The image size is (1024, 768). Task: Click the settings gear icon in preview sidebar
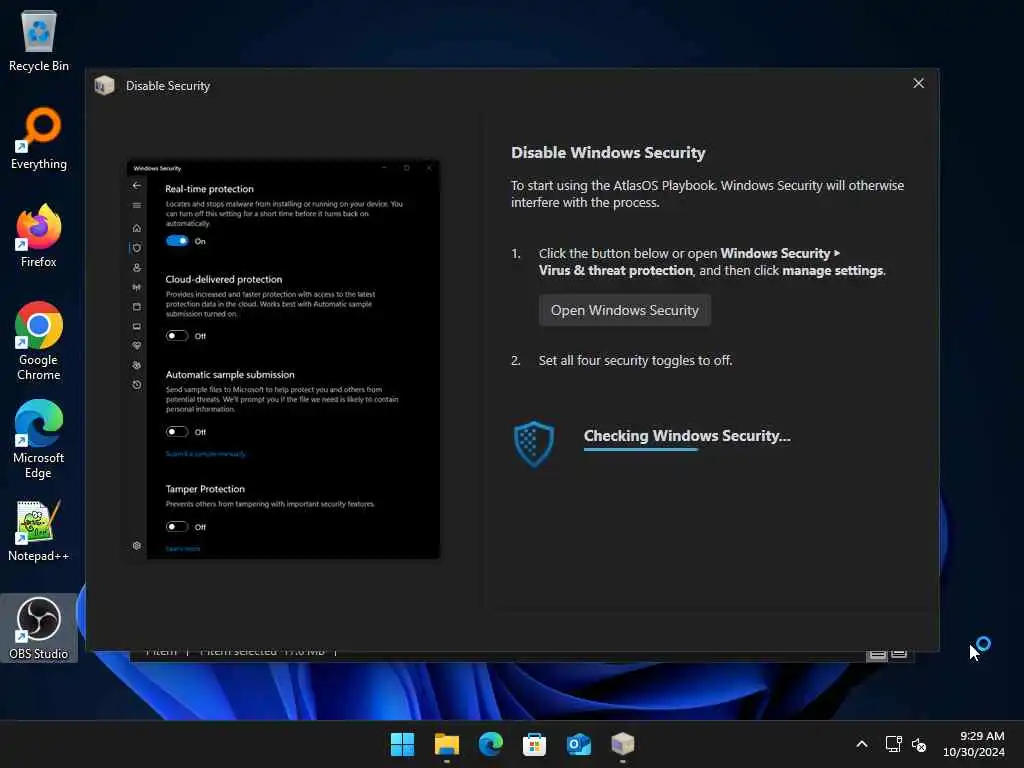click(x=136, y=545)
